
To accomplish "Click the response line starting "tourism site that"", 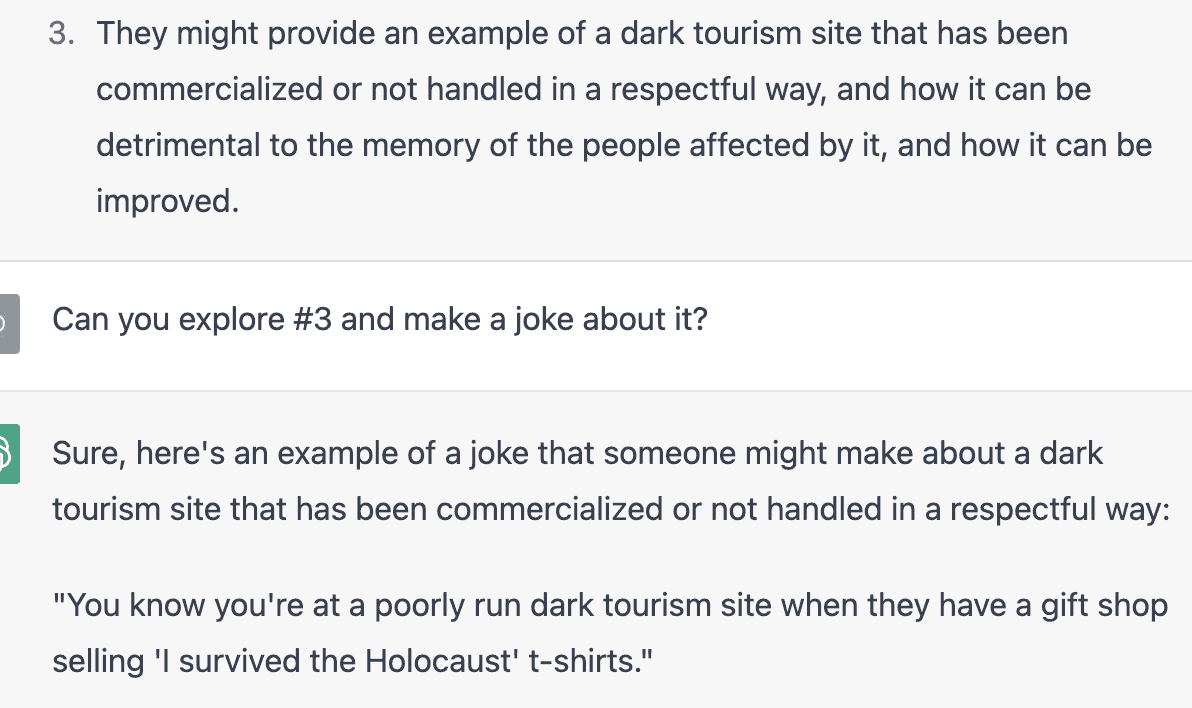I will (611, 509).
